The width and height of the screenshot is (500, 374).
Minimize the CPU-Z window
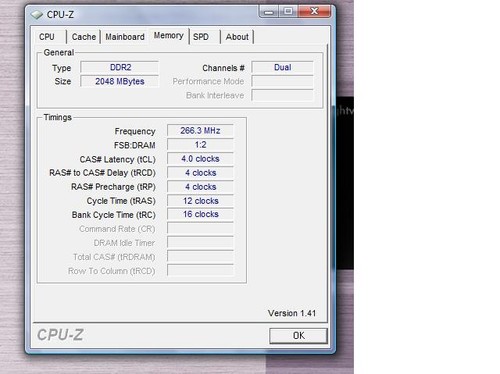[269, 12]
